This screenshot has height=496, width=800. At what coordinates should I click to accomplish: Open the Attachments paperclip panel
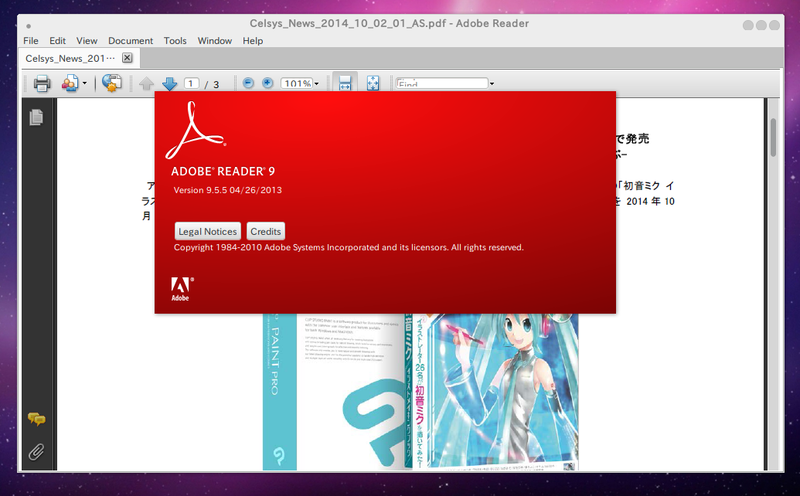(36, 452)
